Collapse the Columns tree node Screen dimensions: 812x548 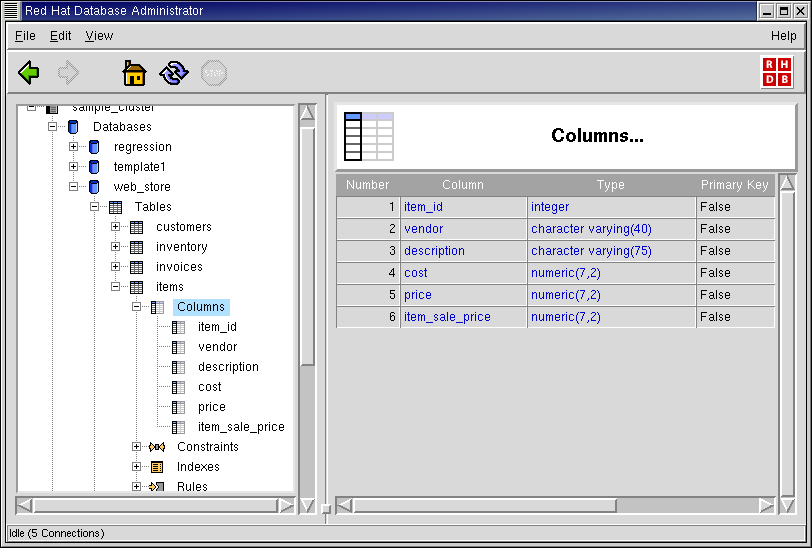point(137,307)
